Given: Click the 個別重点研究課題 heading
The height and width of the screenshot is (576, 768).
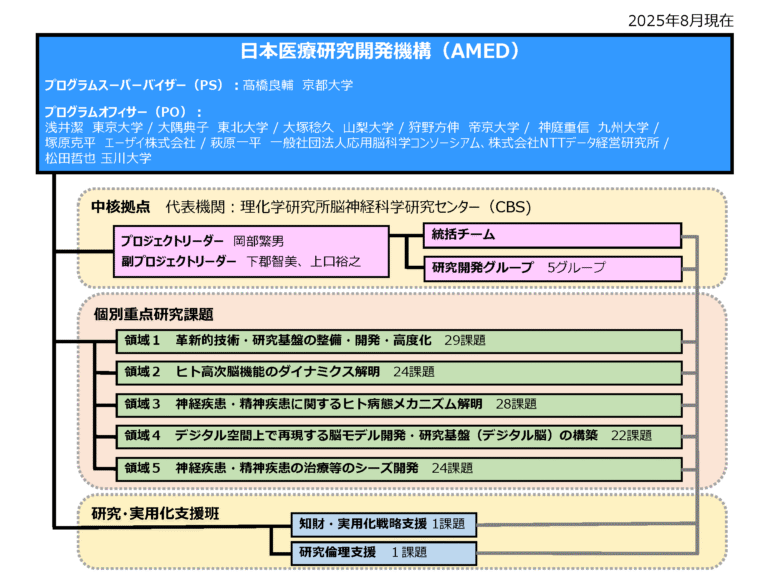Looking at the screenshot, I should coord(153,314).
